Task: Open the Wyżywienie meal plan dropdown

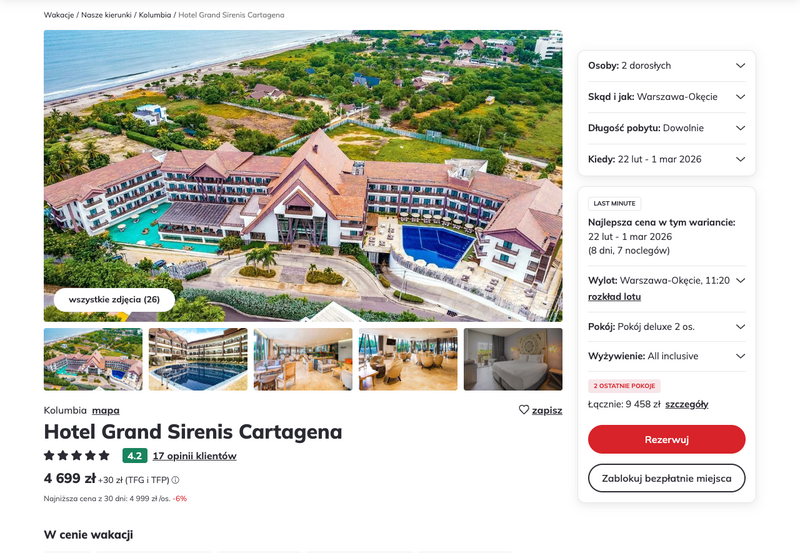Action: [x=666, y=356]
